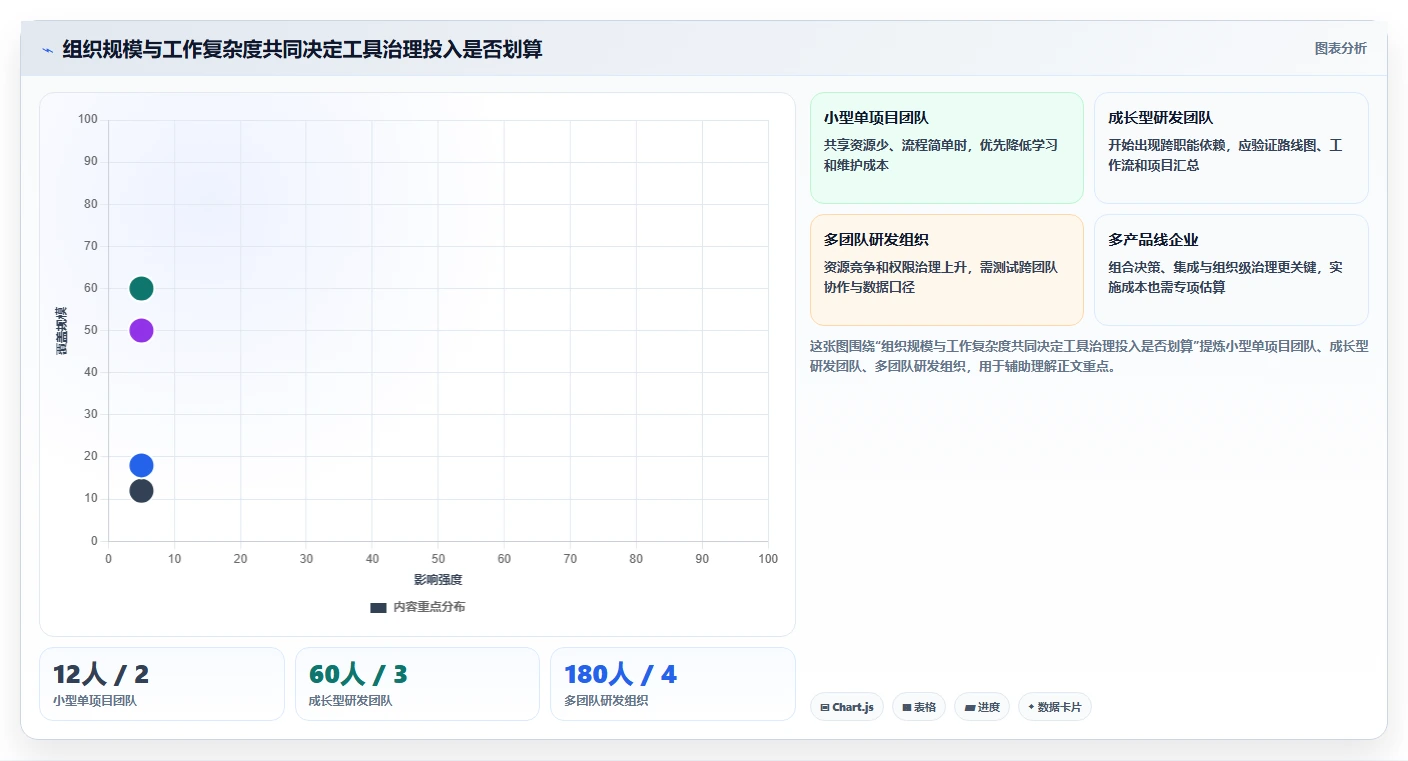Click the x-axis tick label 50
1408x761 pixels.
pos(438,559)
